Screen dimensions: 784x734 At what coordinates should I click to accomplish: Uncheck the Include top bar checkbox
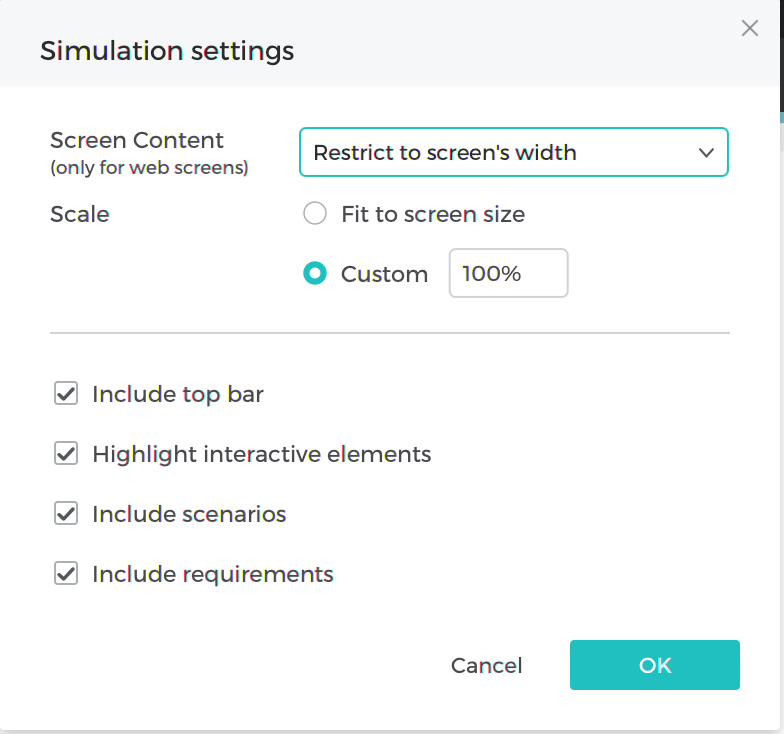click(x=66, y=394)
